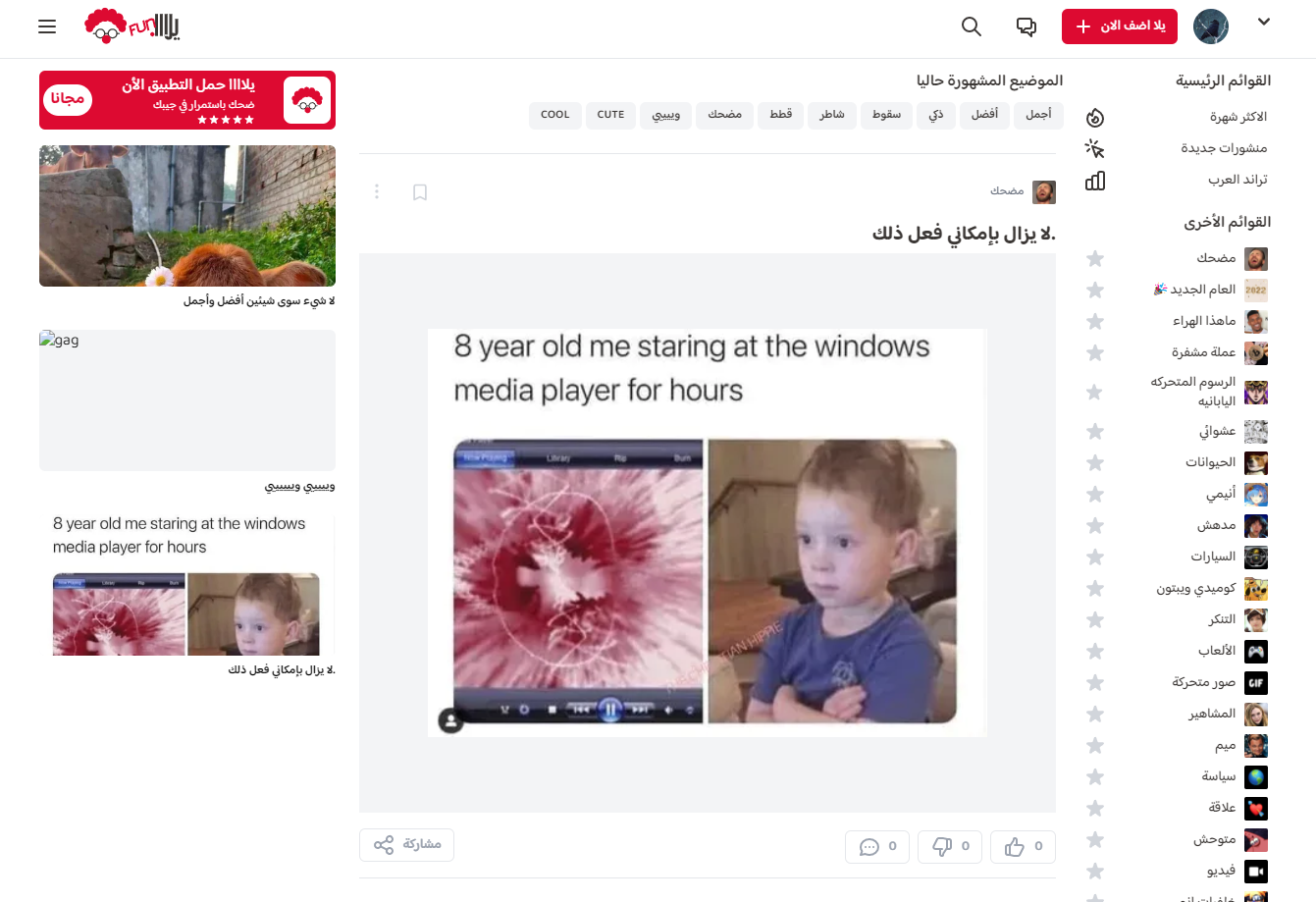
Task: Open the dog and flower thumbnail post
Action: tap(187, 216)
